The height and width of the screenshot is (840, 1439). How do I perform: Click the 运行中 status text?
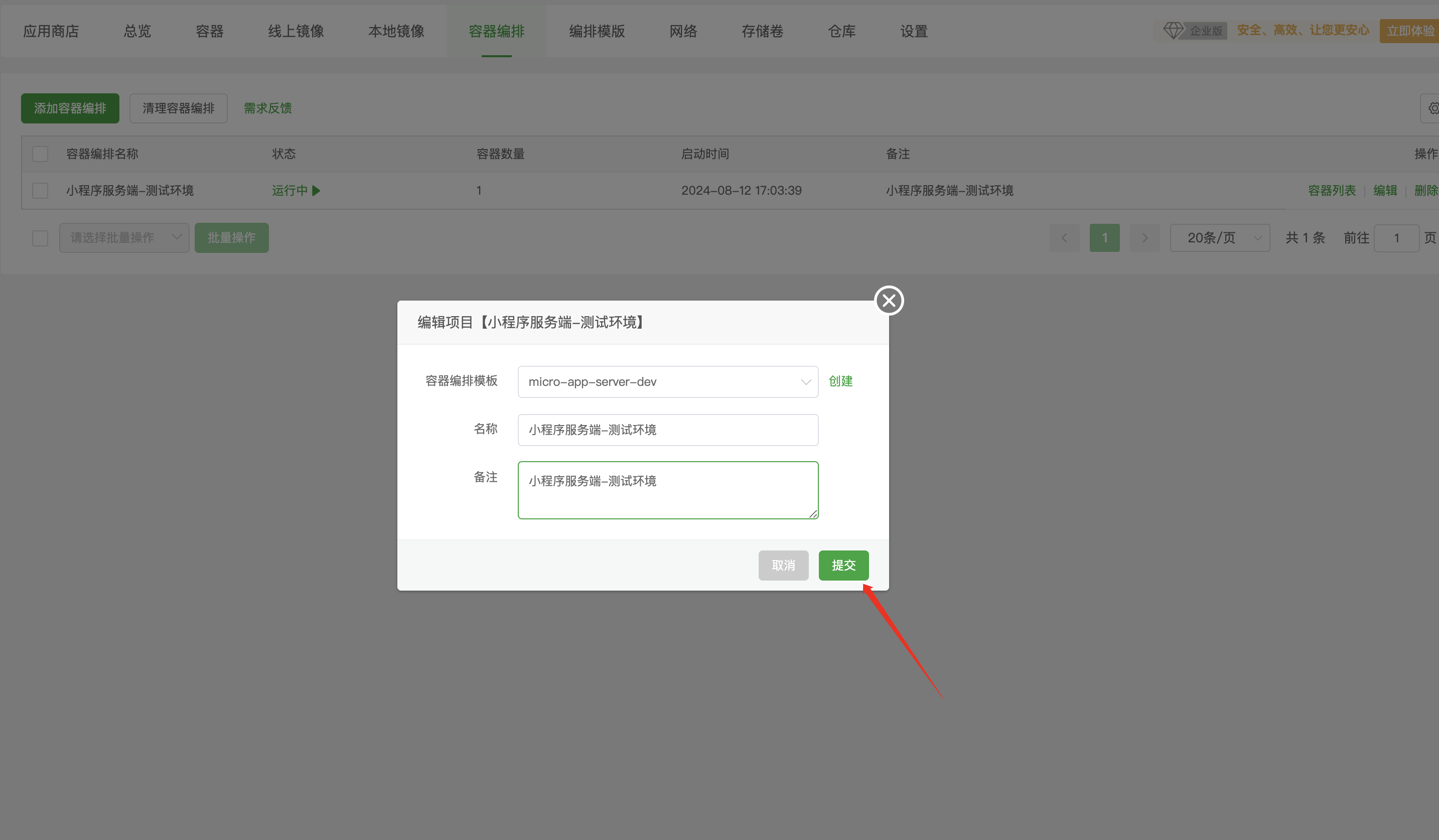pos(290,191)
